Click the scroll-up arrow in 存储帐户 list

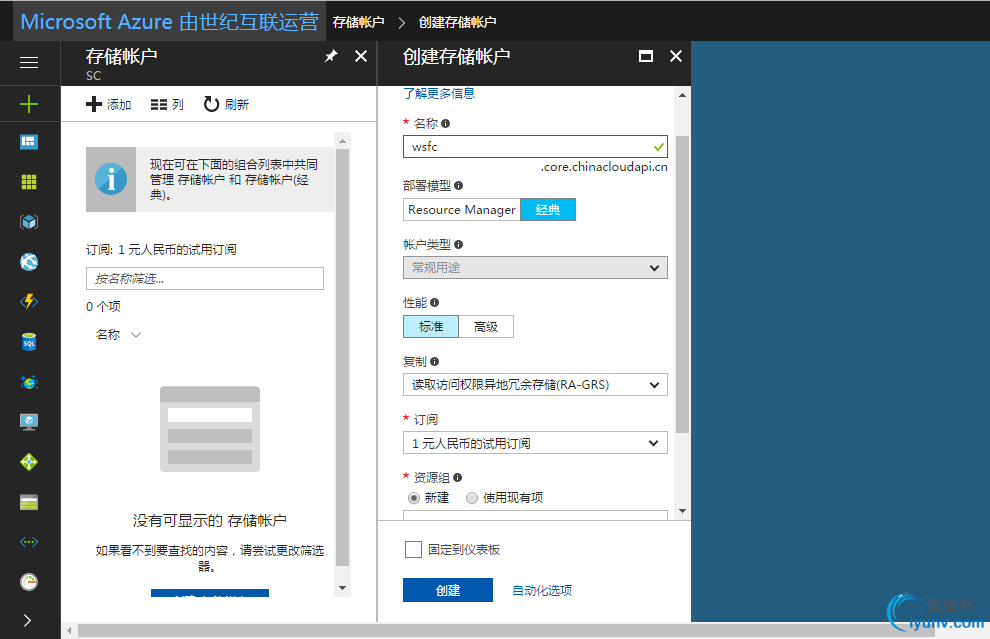[x=342, y=141]
